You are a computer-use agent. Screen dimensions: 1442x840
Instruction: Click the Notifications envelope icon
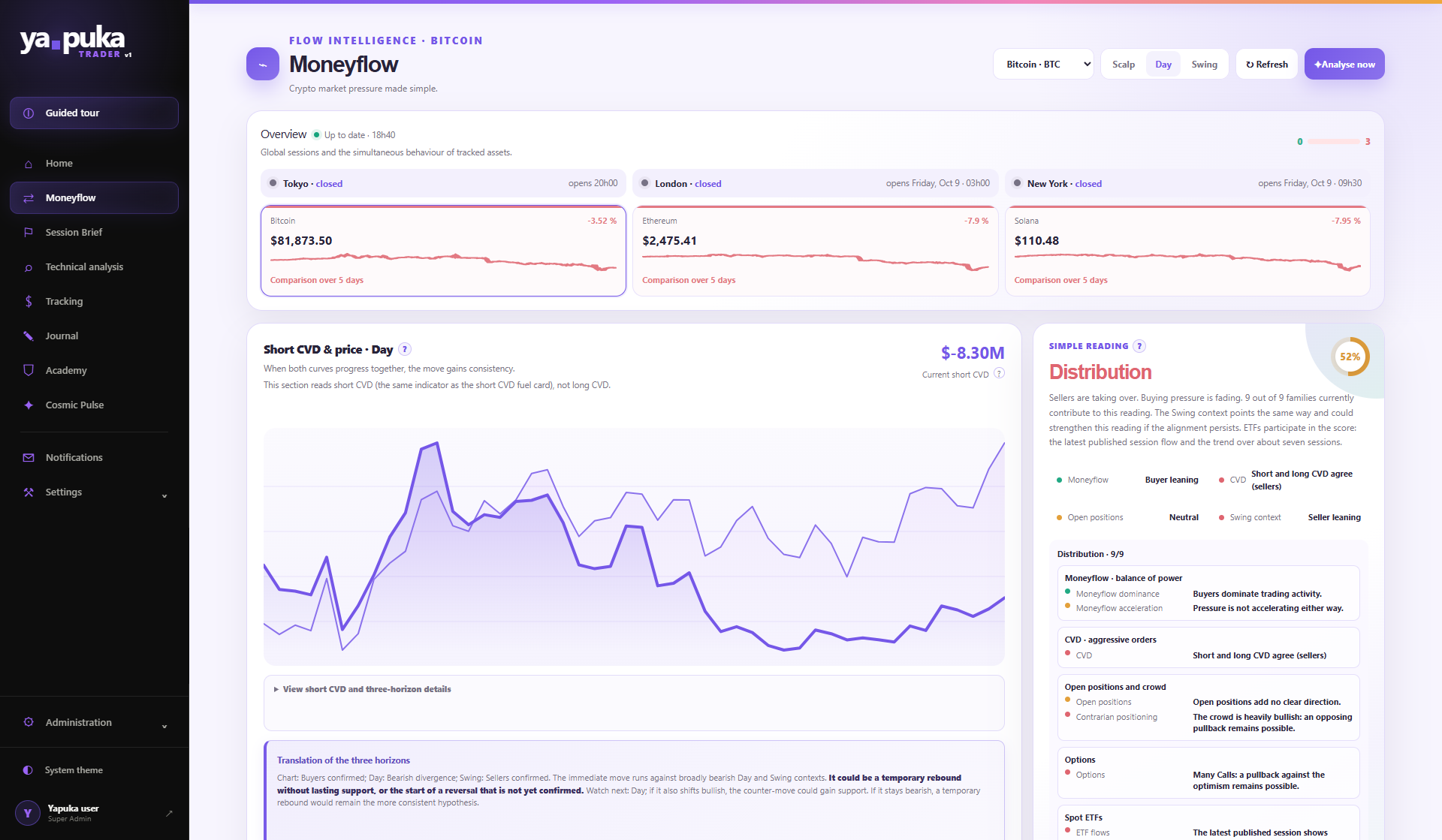click(x=29, y=458)
